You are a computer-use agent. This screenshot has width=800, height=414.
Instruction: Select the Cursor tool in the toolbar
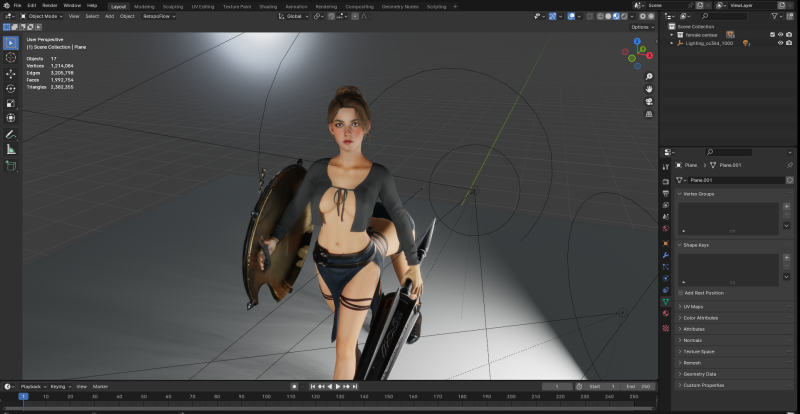[x=11, y=58]
